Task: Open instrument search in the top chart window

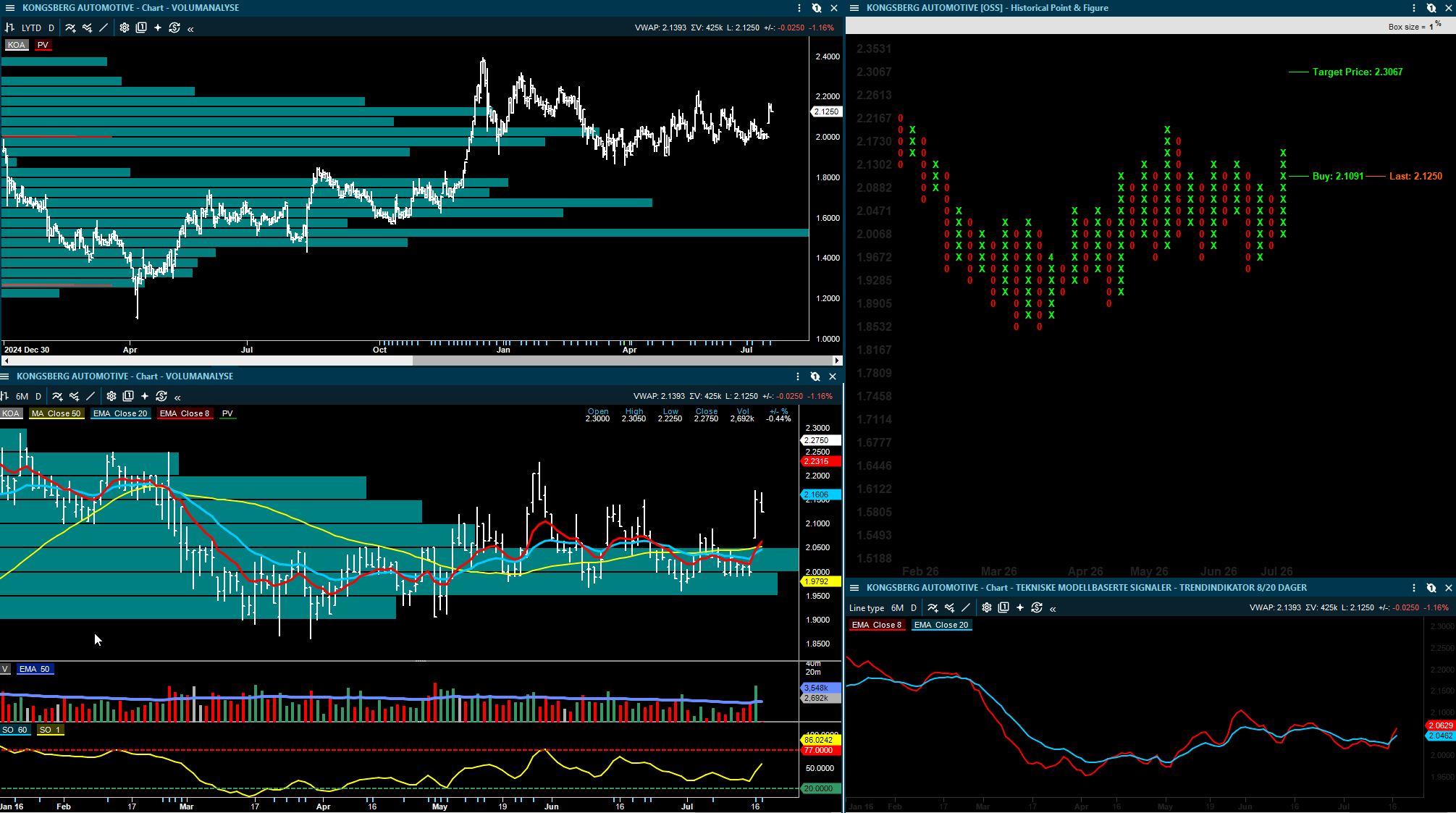Action: (817, 8)
